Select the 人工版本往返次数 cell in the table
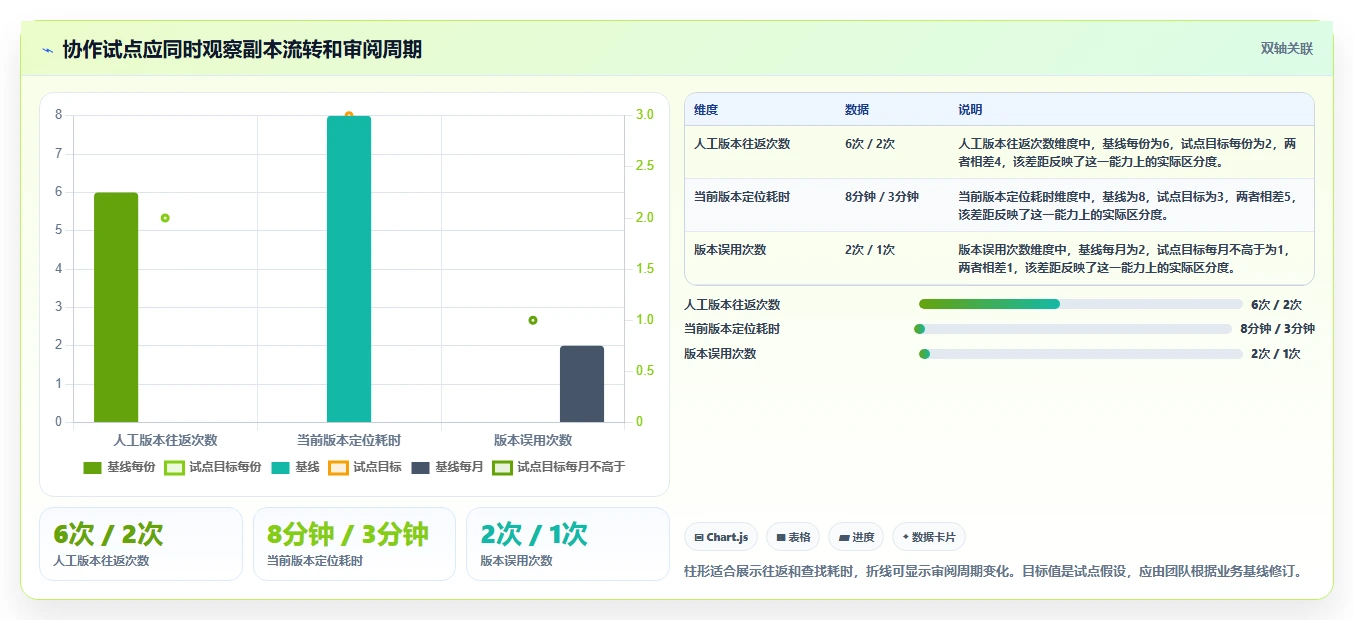Viewport: 1354px width, 620px height. coord(742,144)
